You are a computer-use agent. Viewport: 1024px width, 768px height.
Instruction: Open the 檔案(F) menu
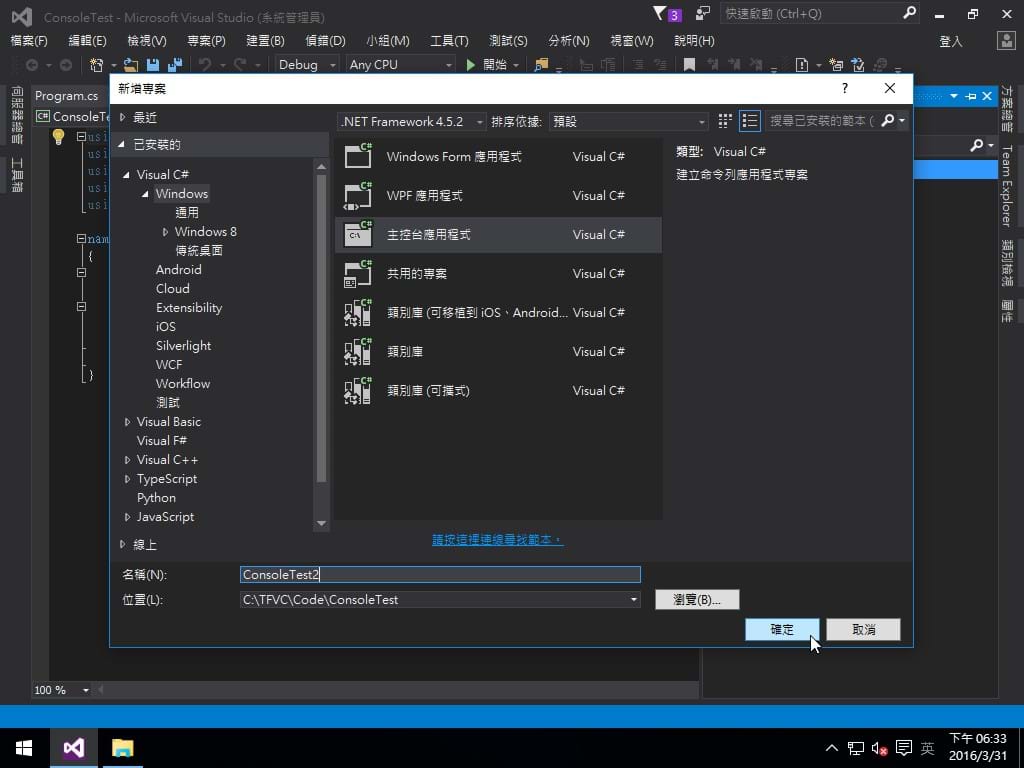point(29,40)
